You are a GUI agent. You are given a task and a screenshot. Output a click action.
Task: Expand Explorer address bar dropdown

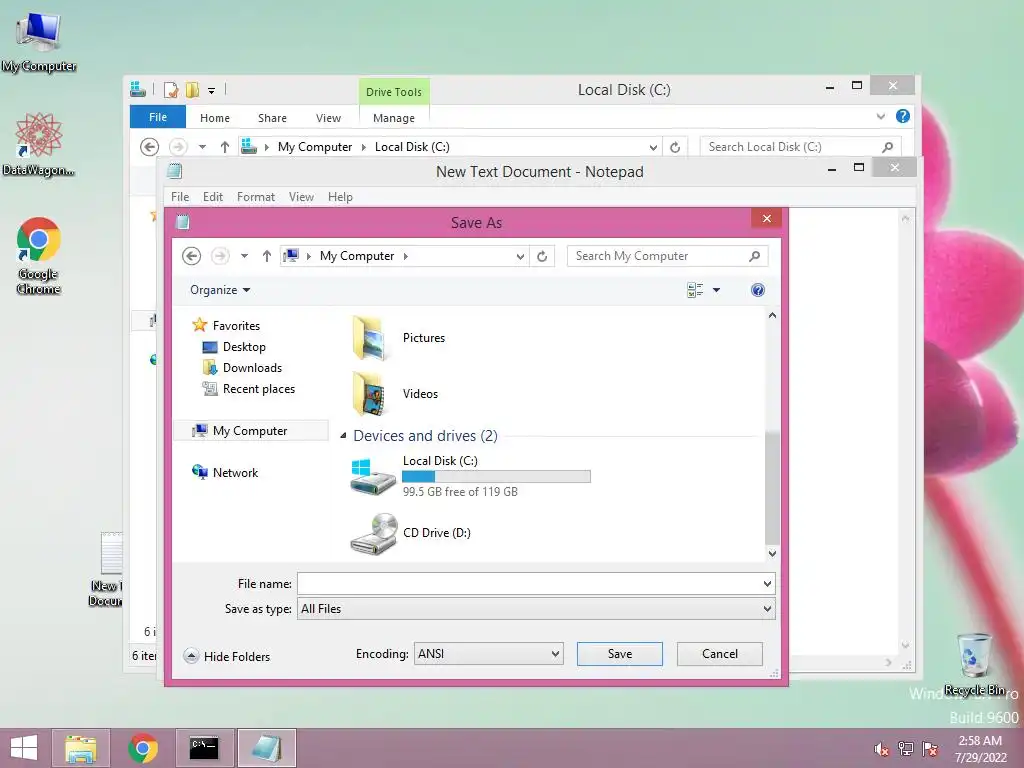click(653, 148)
